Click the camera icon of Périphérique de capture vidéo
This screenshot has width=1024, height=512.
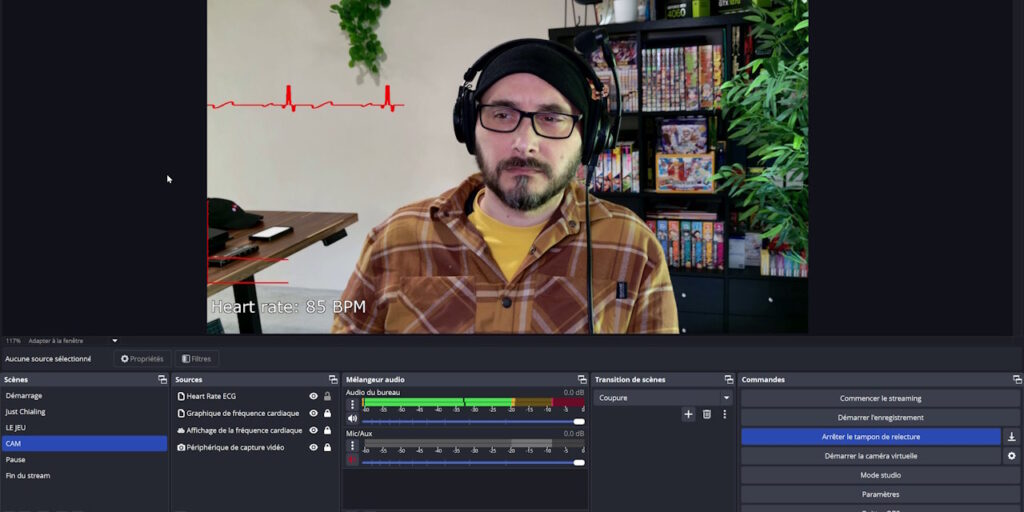[x=181, y=447]
